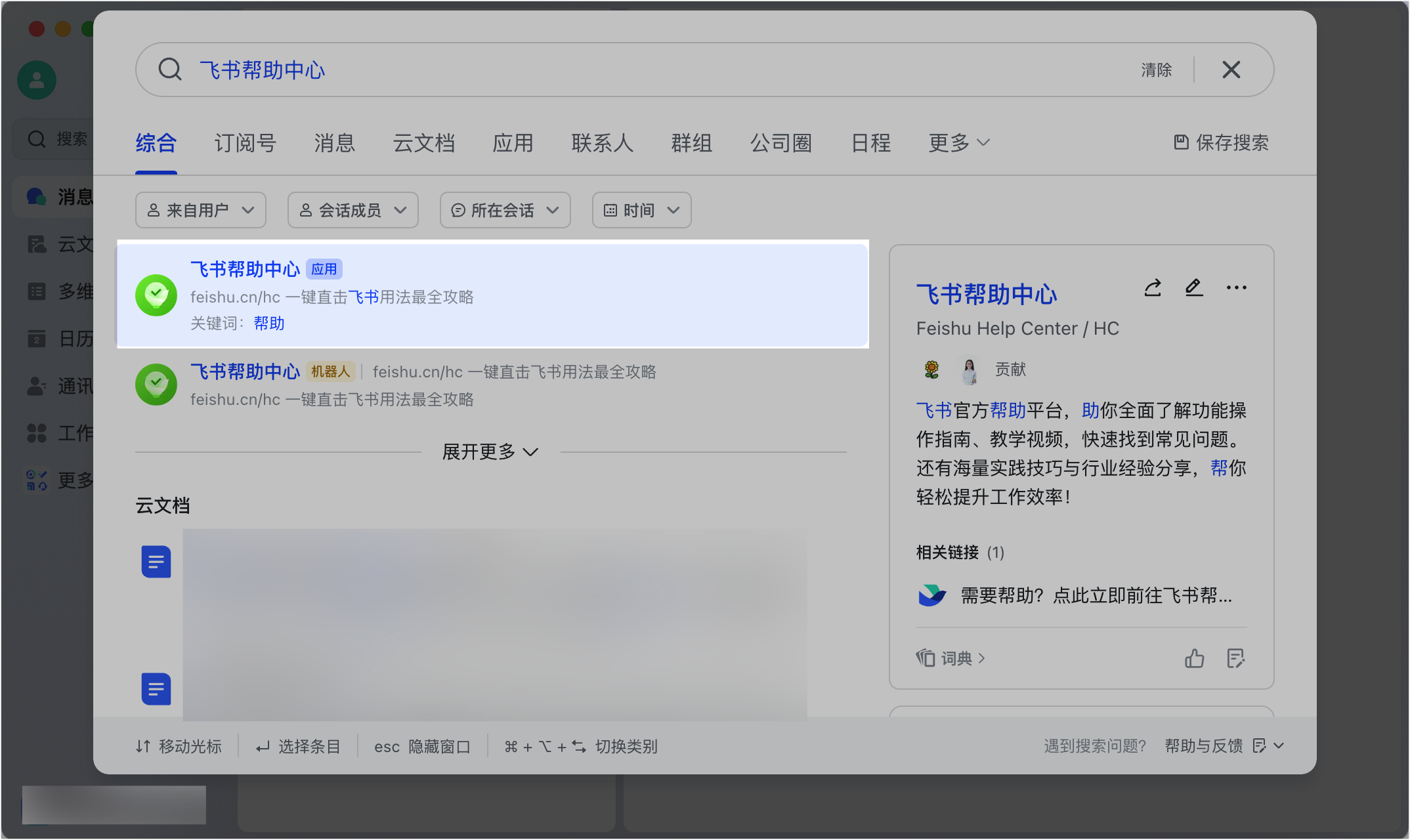The image size is (1410, 840).
Task: Click the Feishu logo beside related link
Action: point(931,595)
